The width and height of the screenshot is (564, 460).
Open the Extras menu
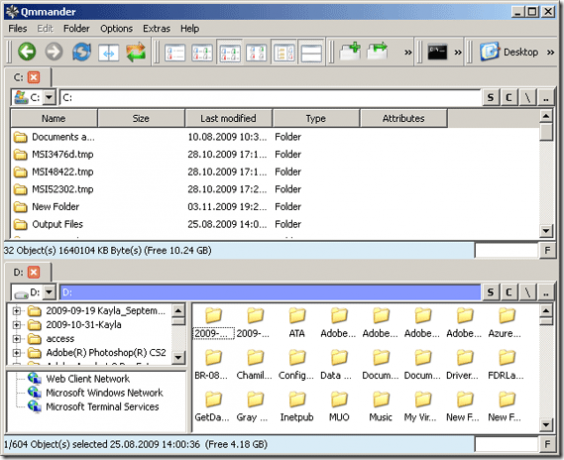coord(156,28)
